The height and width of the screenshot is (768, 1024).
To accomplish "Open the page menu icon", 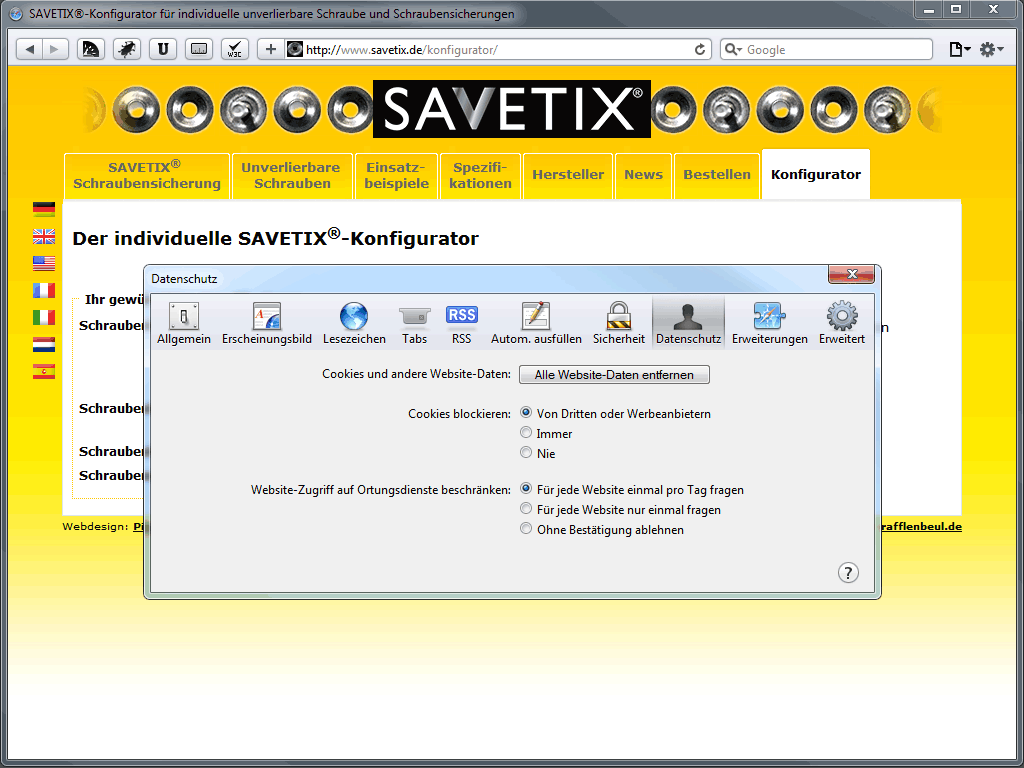I will click(x=959, y=50).
